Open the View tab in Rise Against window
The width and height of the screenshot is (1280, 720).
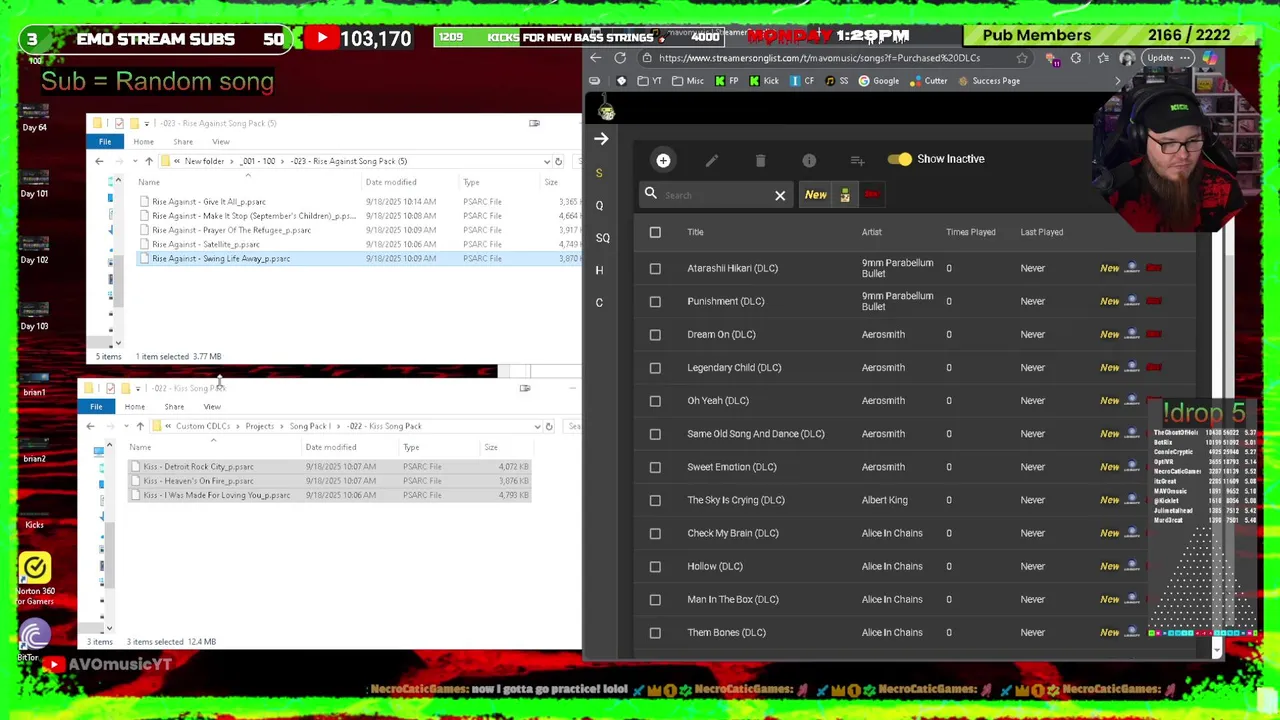click(x=220, y=142)
